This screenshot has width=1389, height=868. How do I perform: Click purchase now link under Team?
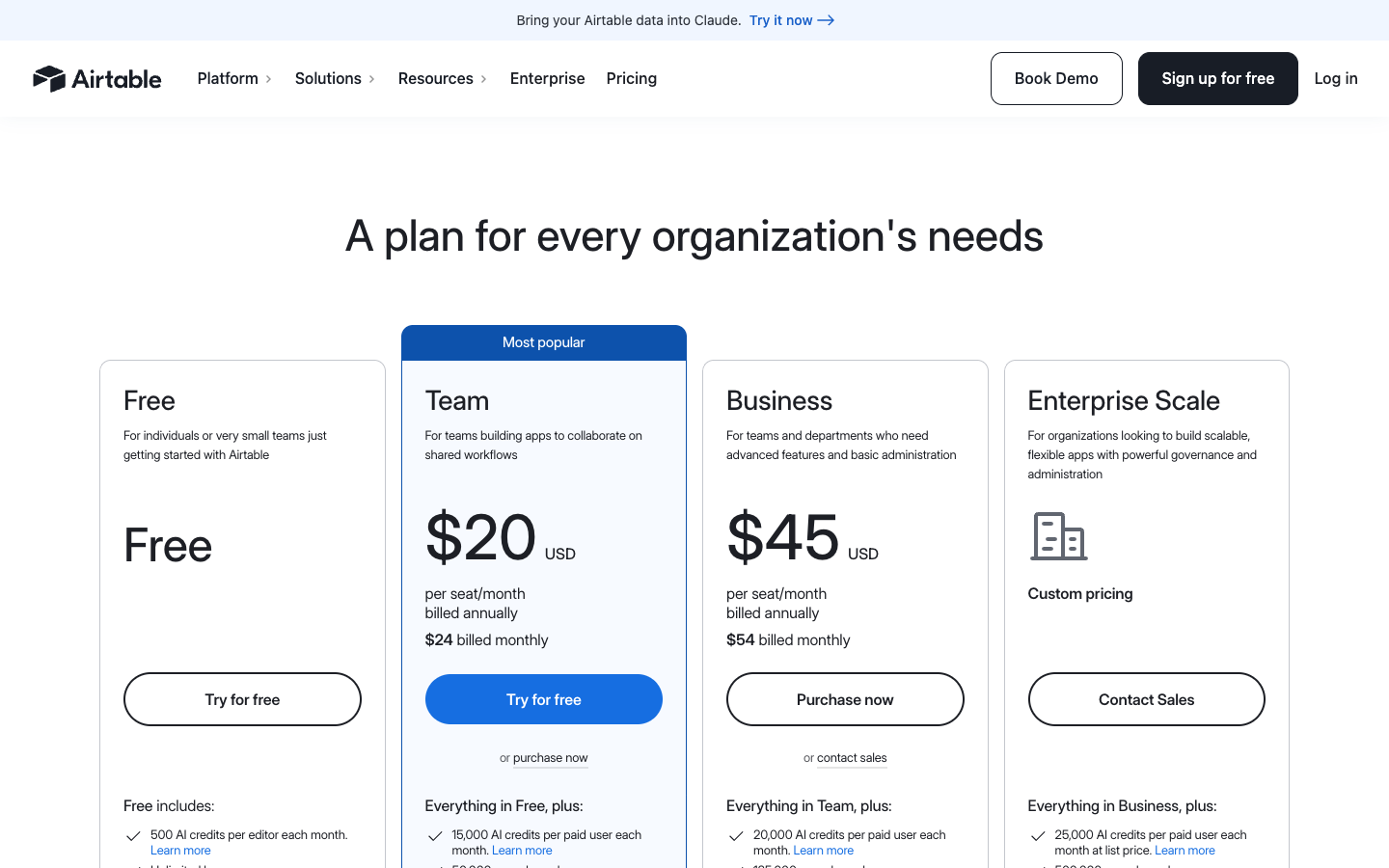550,758
